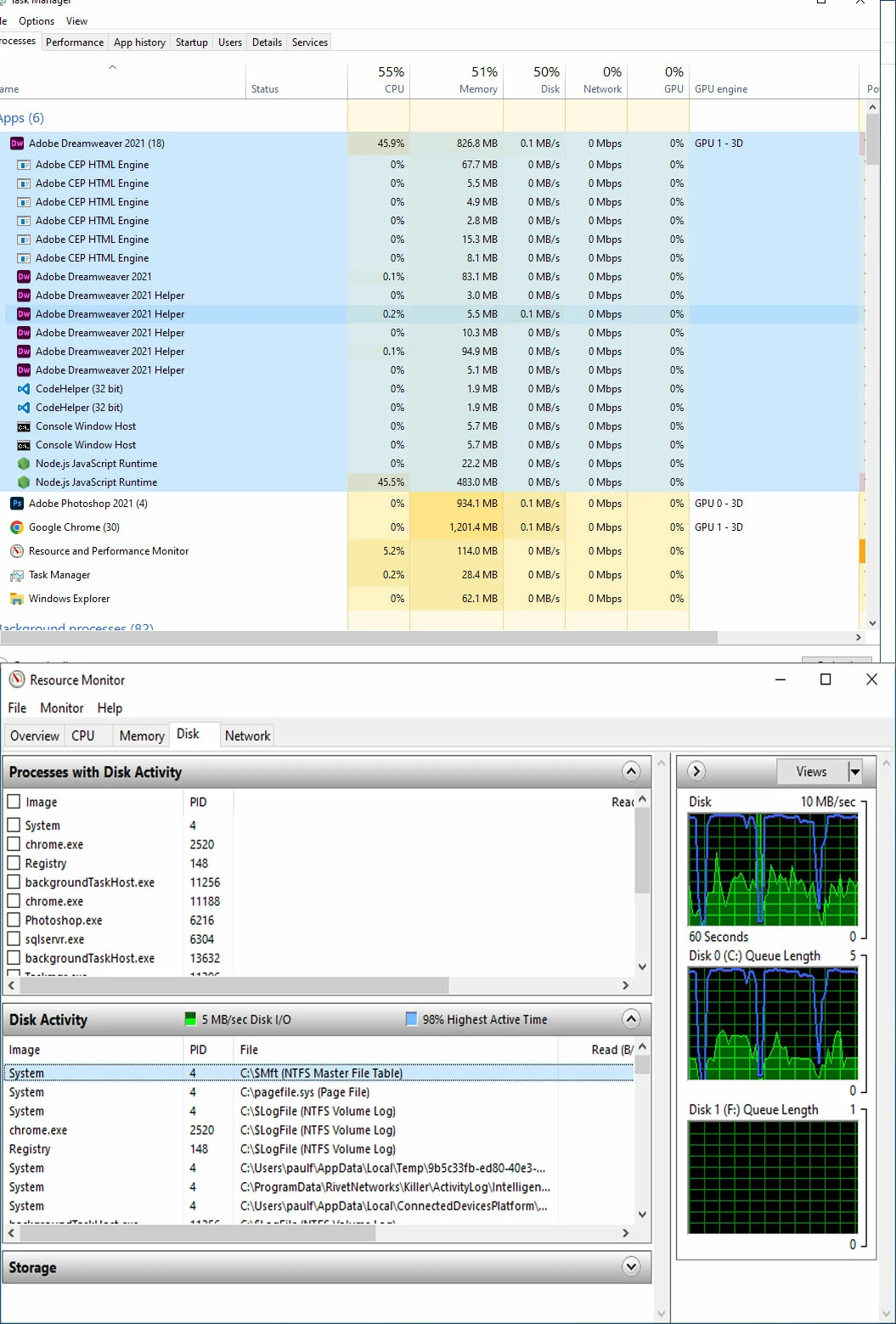Click the Node.js icon using 22.2 MB

[24, 464]
